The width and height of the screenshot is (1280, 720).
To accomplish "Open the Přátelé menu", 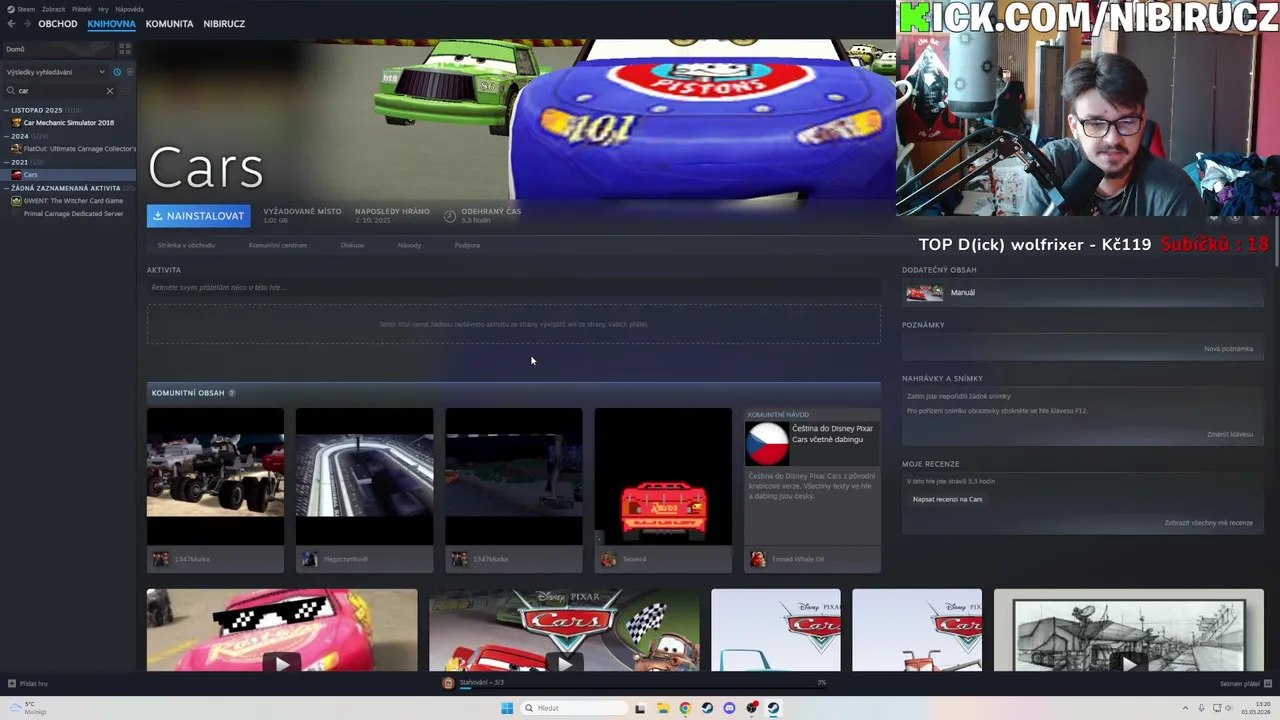I will (x=82, y=9).
